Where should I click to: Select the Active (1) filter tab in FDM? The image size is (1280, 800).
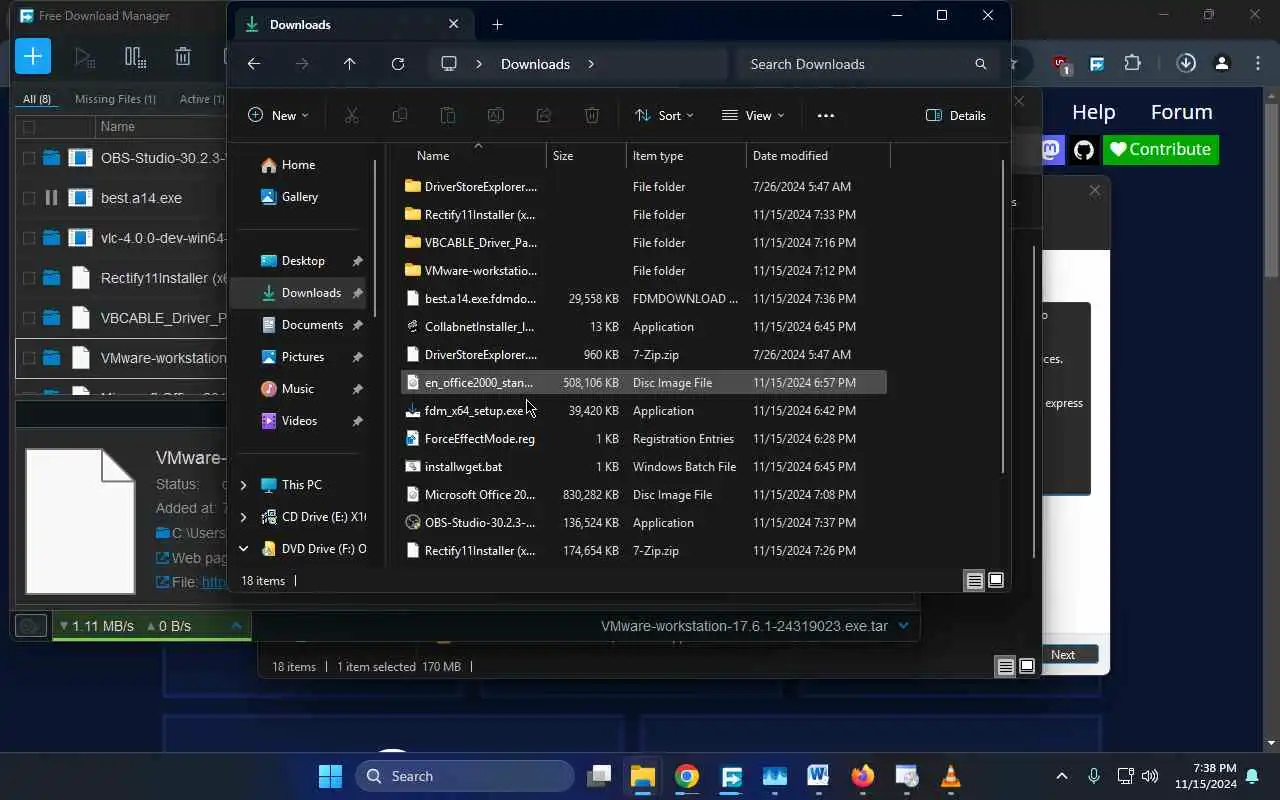click(x=201, y=99)
